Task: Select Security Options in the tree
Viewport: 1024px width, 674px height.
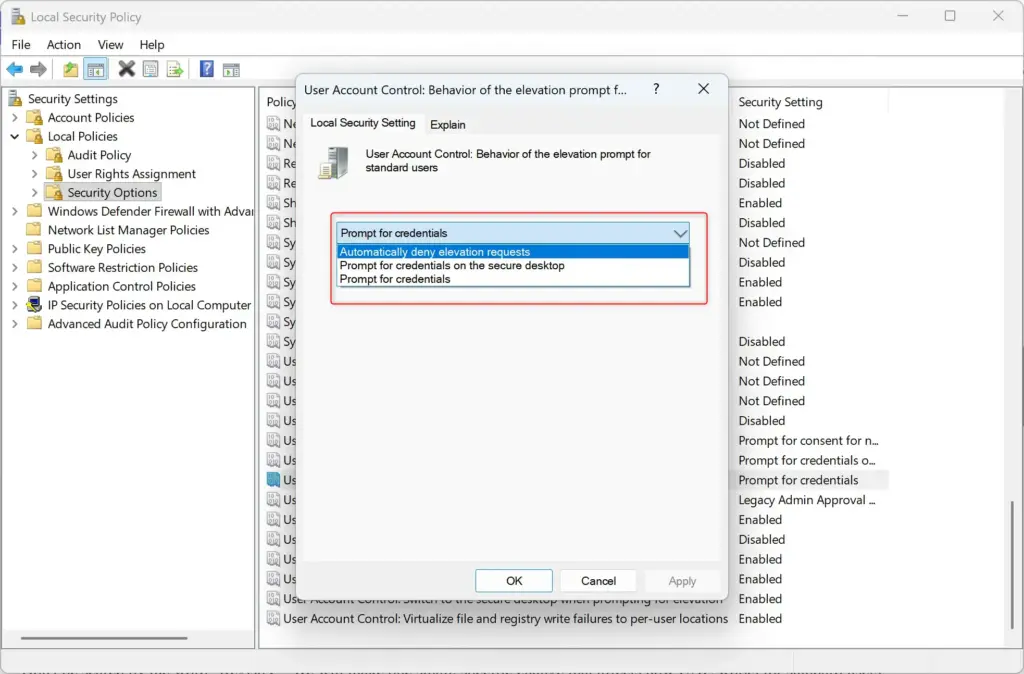Action: coord(112,193)
